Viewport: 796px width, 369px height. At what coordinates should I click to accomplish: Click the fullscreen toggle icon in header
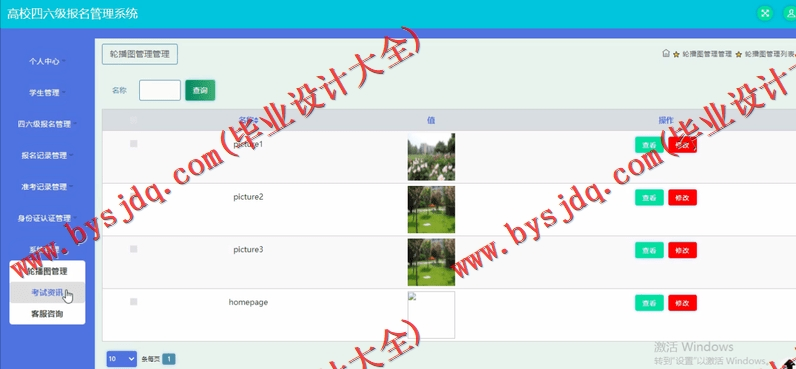[765, 13]
